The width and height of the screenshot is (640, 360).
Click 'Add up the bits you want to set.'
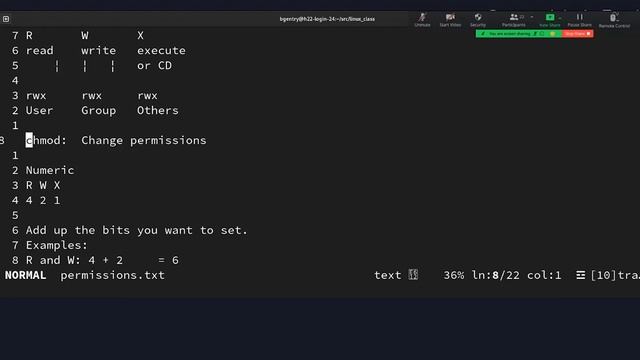[137, 230]
